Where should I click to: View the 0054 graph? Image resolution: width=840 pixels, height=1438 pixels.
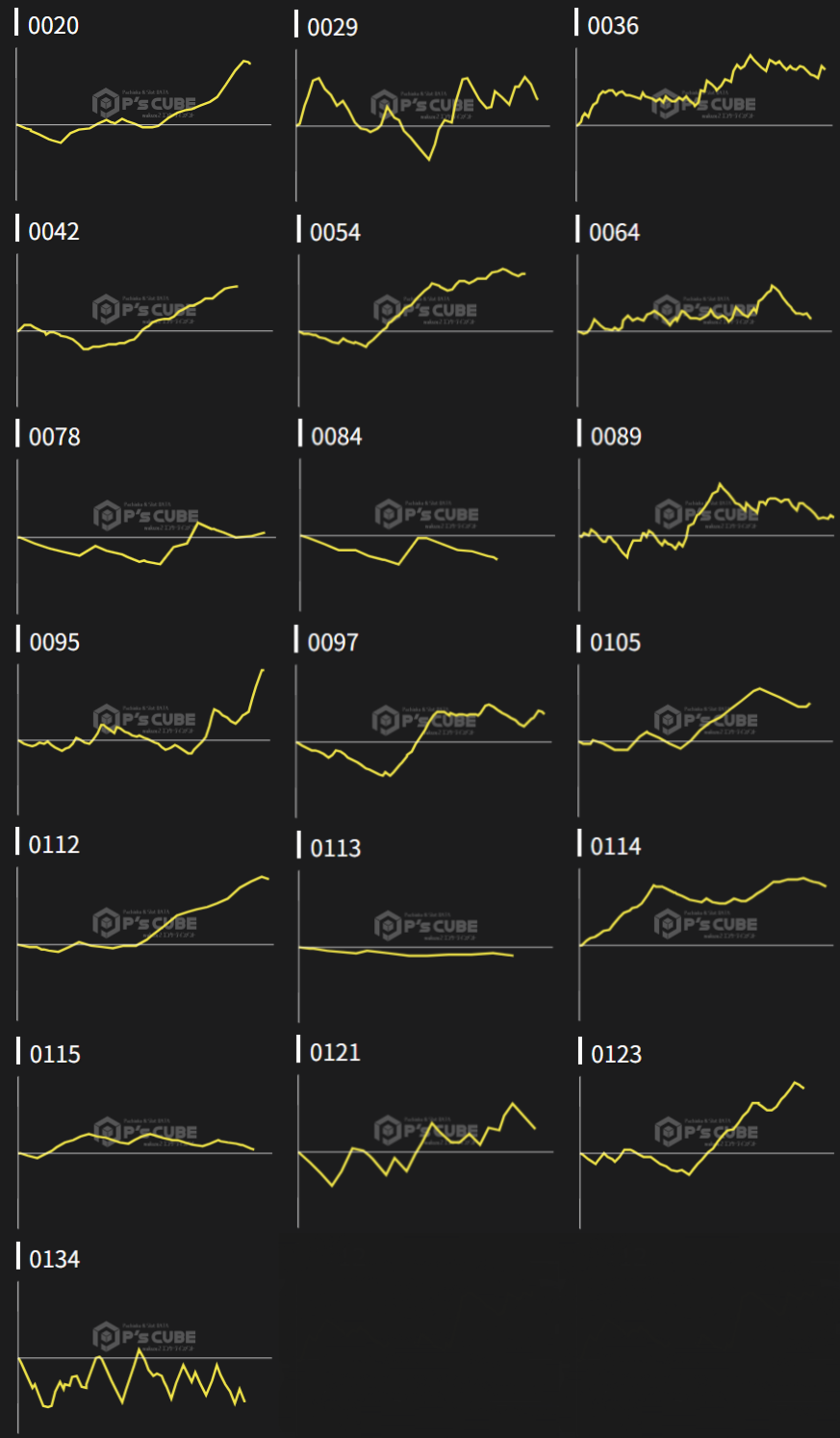(x=424, y=329)
